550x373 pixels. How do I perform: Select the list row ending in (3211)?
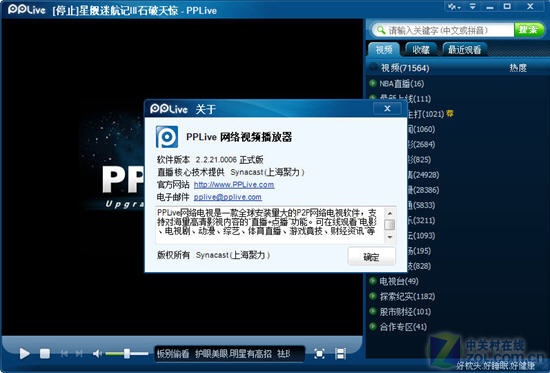pyautogui.click(x=421, y=220)
